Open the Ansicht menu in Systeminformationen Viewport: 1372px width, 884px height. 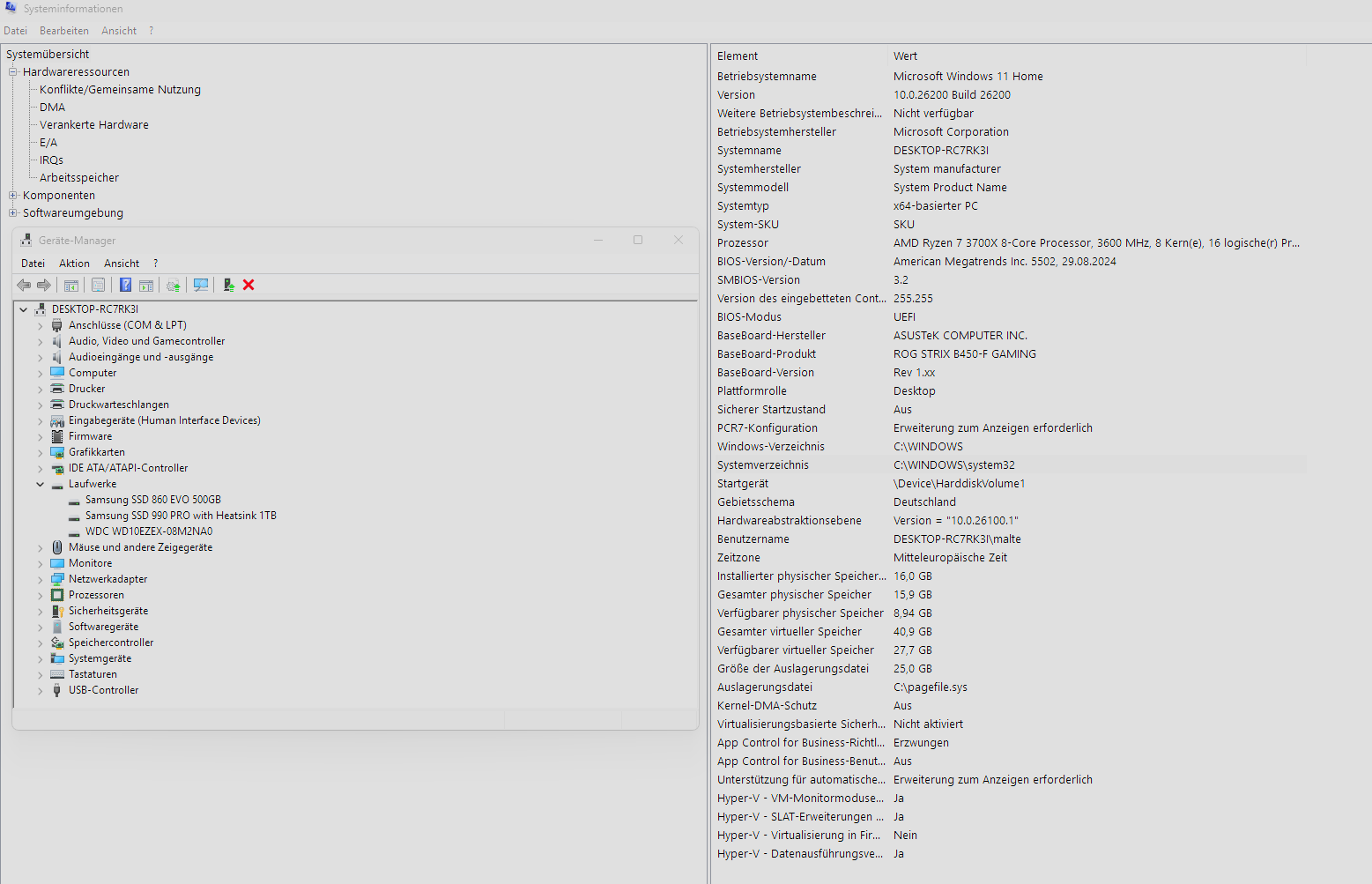click(119, 31)
